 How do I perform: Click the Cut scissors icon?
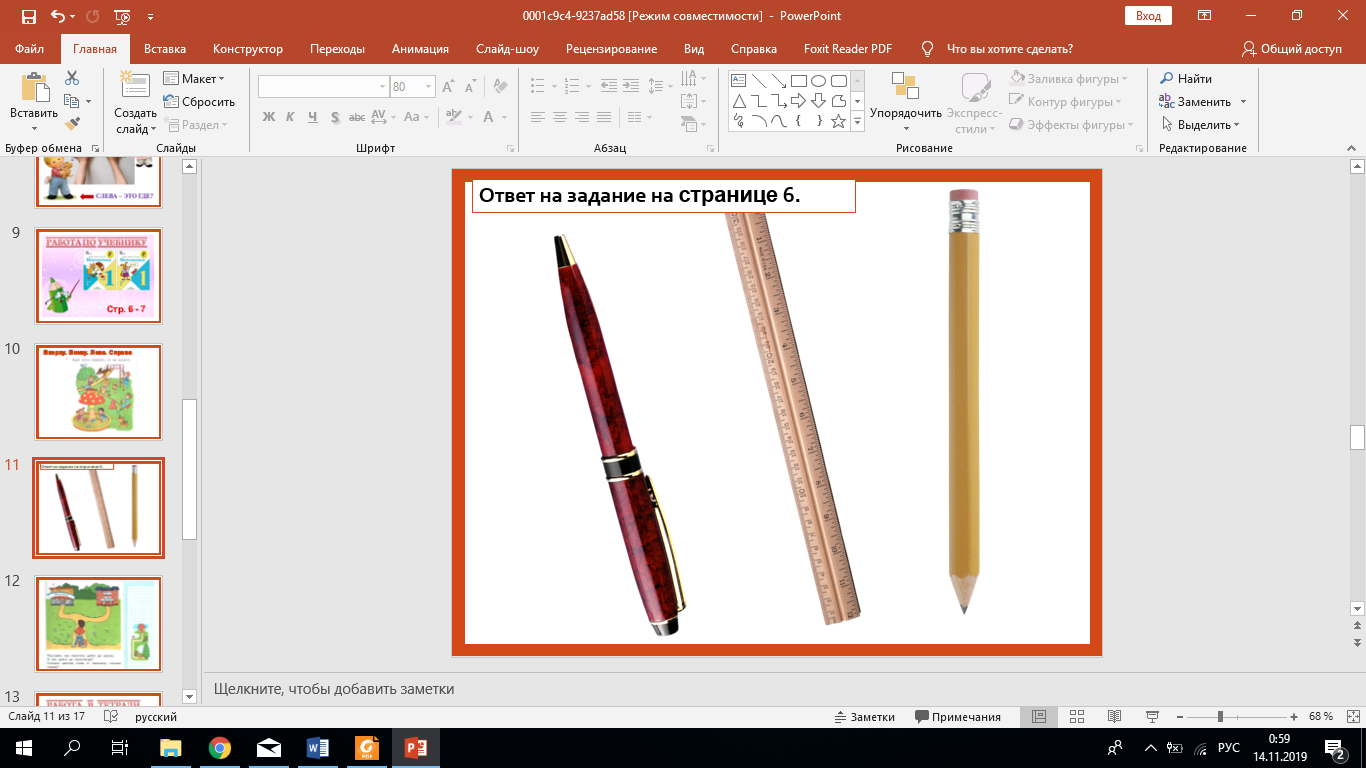tap(72, 78)
